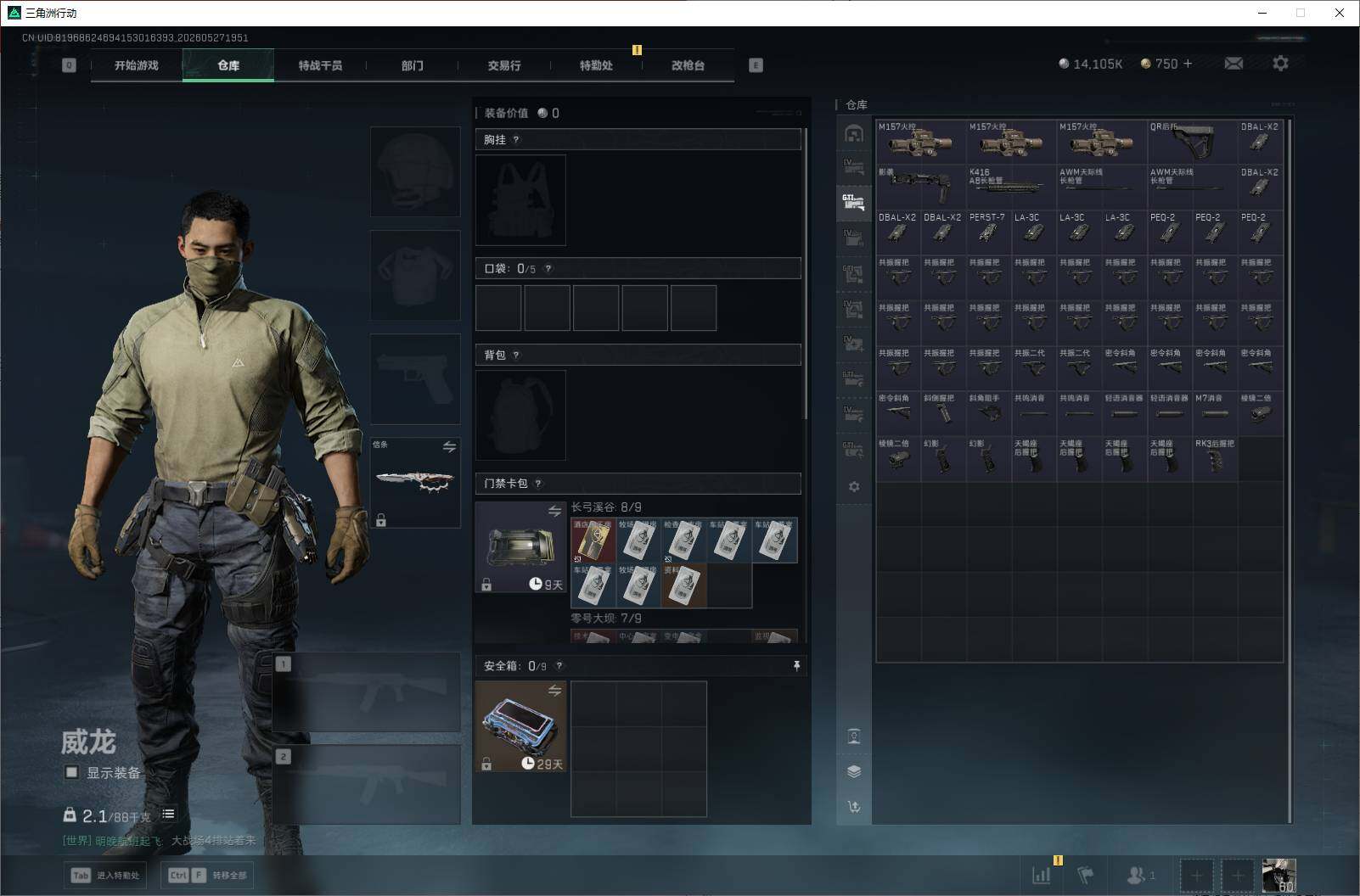Swap the safe box container
The width and height of the screenshot is (1360, 896).
[x=554, y=691]
